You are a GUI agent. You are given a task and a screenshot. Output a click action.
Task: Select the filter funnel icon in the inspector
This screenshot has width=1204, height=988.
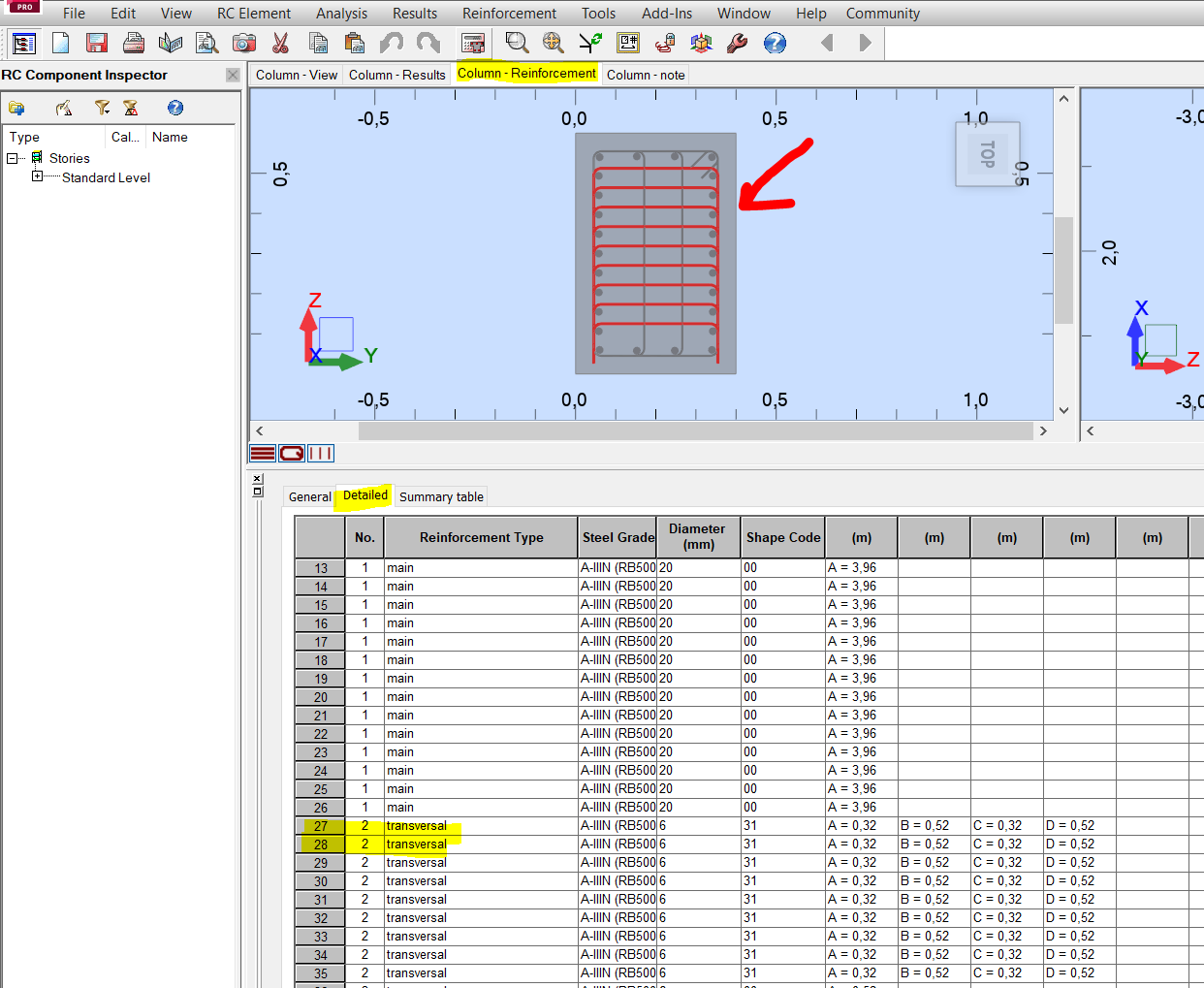click(x=101, y=108)
